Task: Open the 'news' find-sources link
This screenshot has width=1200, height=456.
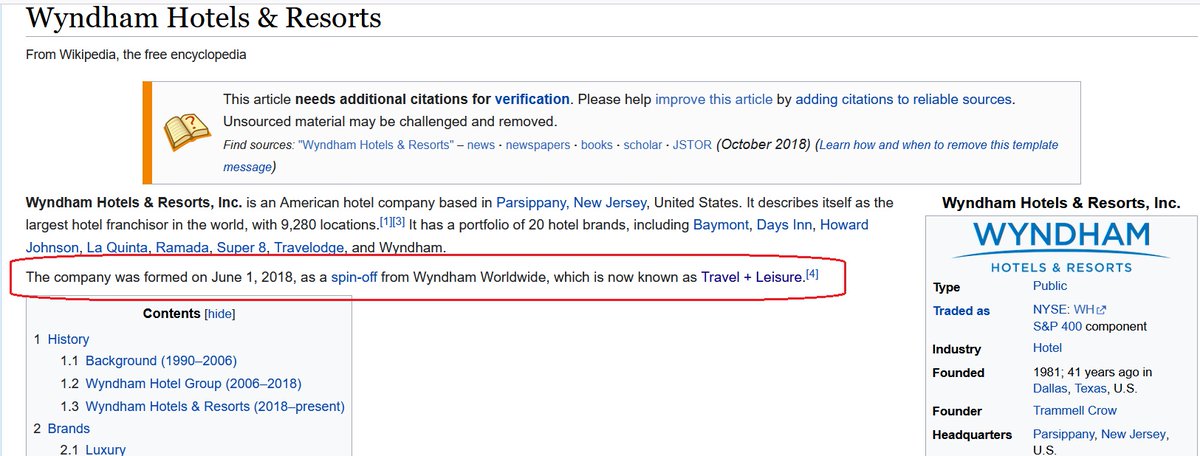Action: 481,145
